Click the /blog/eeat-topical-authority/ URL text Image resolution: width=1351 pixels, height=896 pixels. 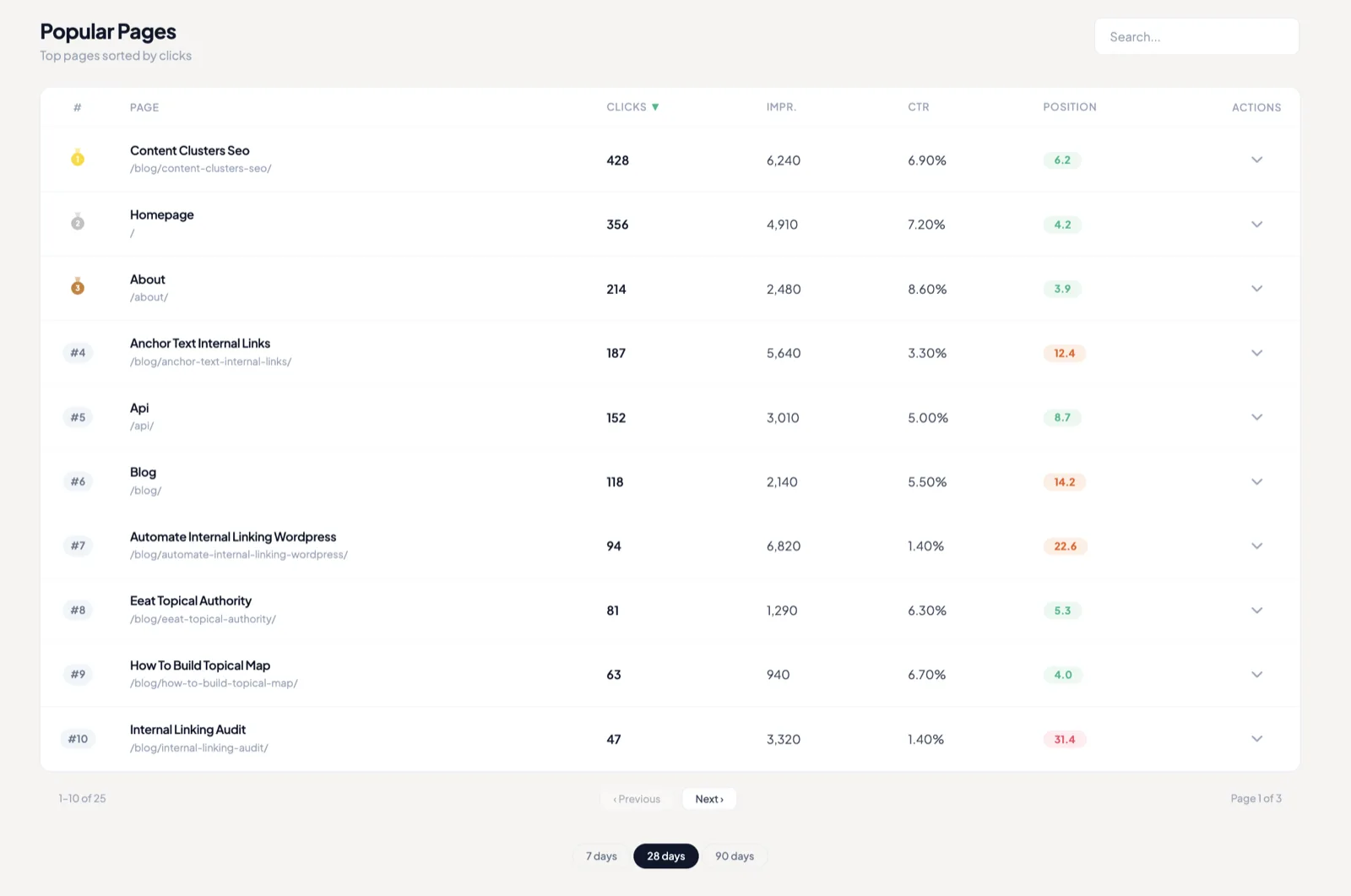(x=203, y=619)
